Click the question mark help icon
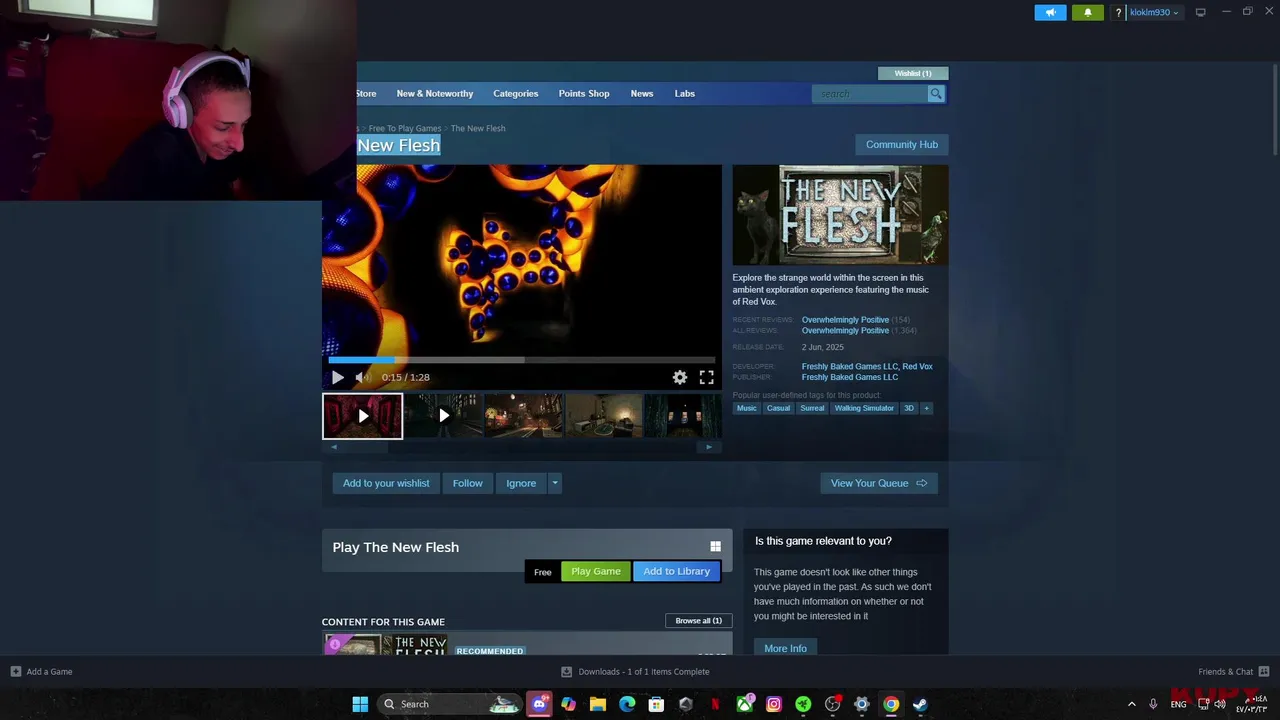This screenshot has height=720, width=1280. (x=1118, y=13)
